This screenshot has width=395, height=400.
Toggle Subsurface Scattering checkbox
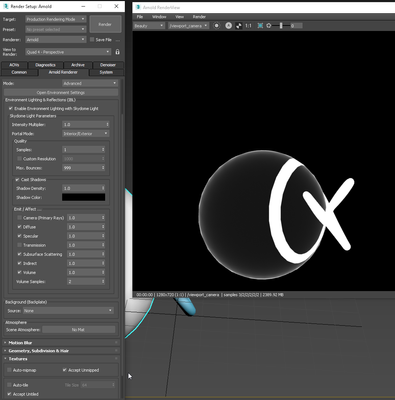pos(19,254)
